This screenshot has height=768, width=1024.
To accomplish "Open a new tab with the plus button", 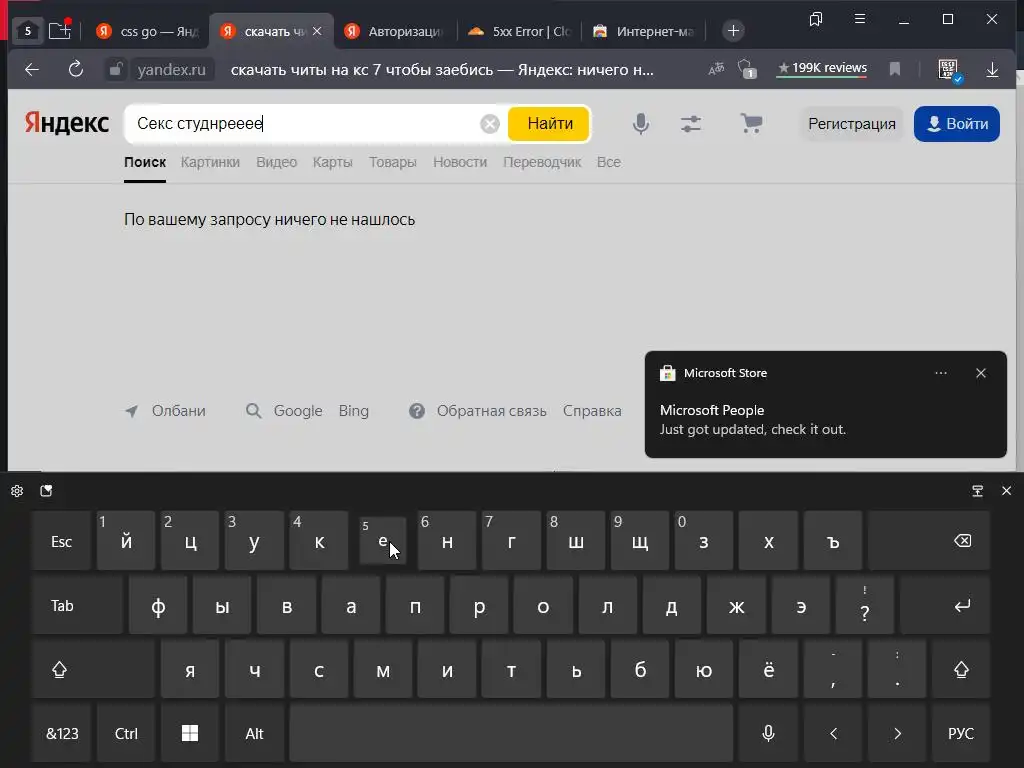I will click(x=733, y=31).
